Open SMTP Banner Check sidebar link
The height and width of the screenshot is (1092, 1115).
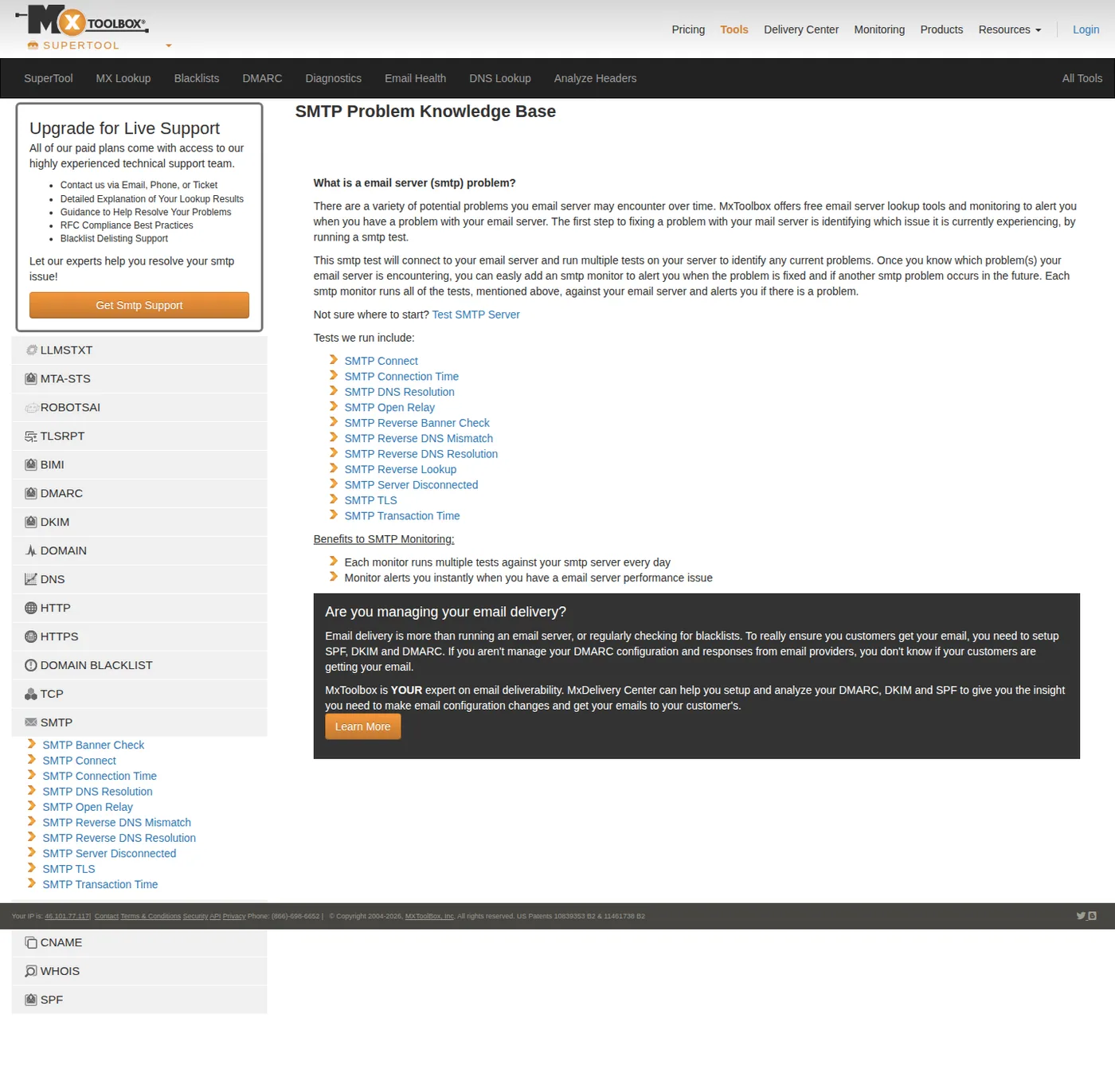[x=93, y=746]
